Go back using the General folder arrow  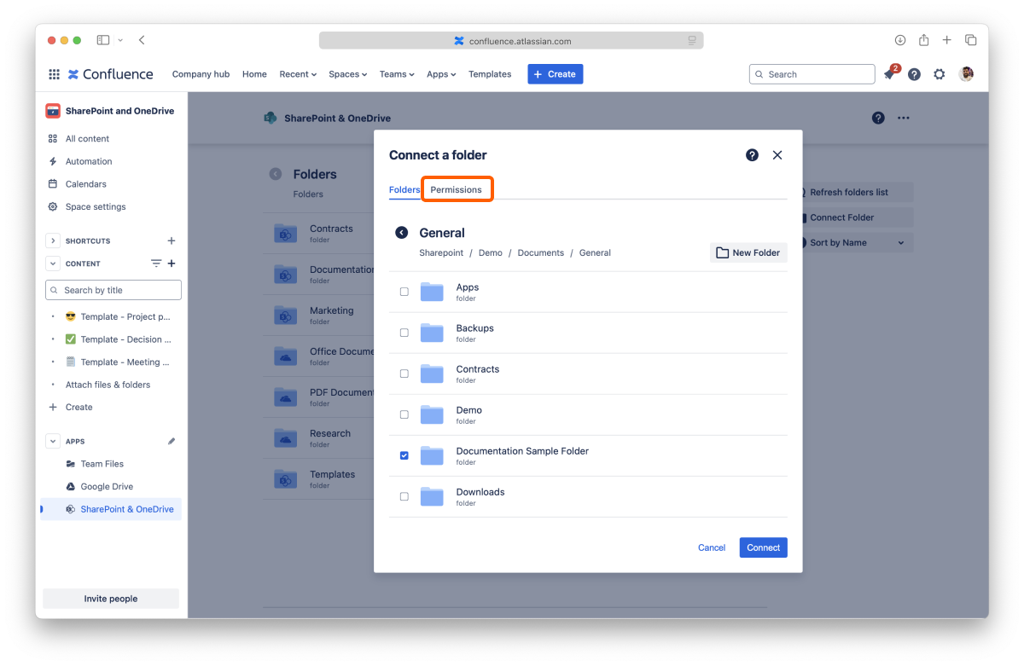tap(401, 233)
